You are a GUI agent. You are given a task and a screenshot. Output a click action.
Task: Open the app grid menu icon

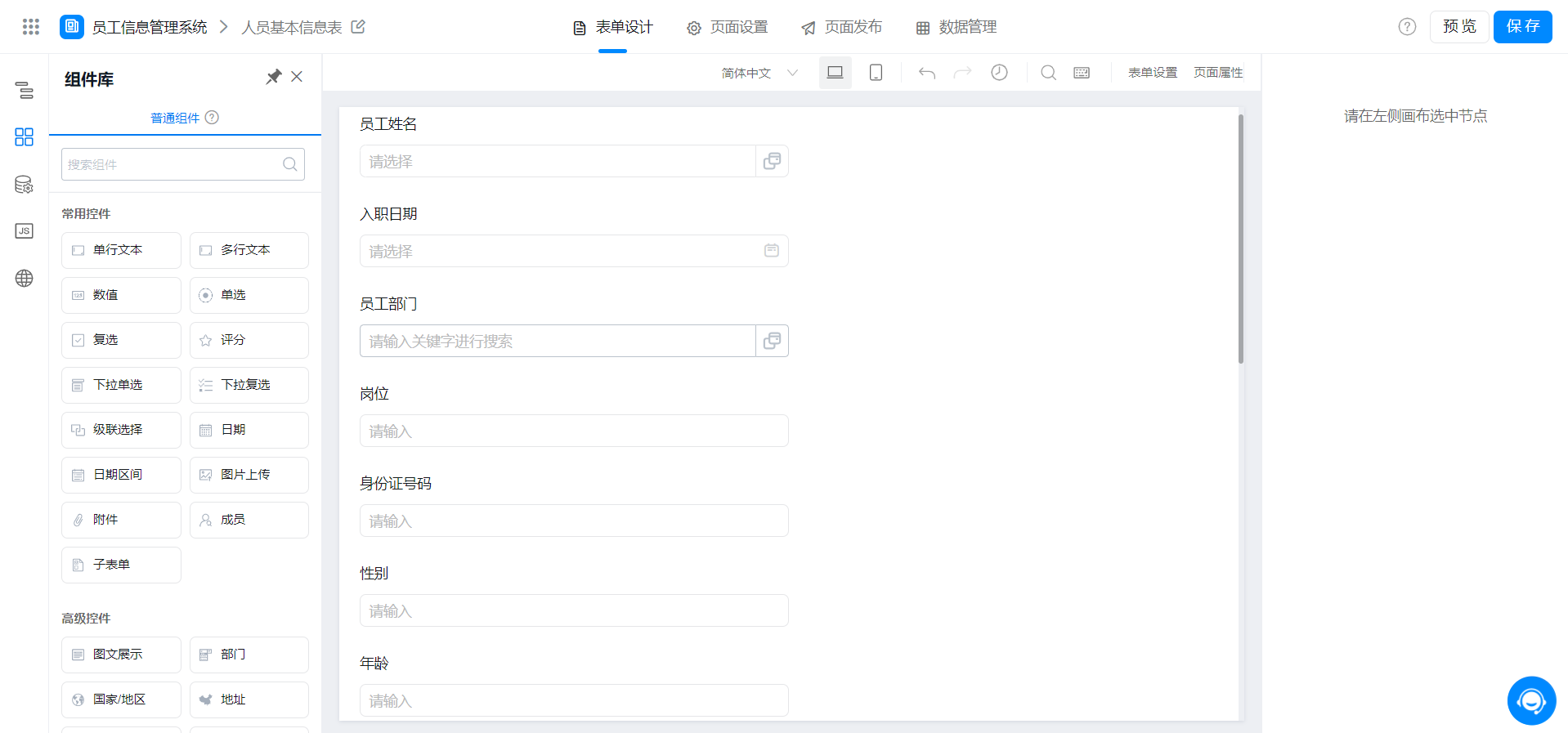click(31, 27)
